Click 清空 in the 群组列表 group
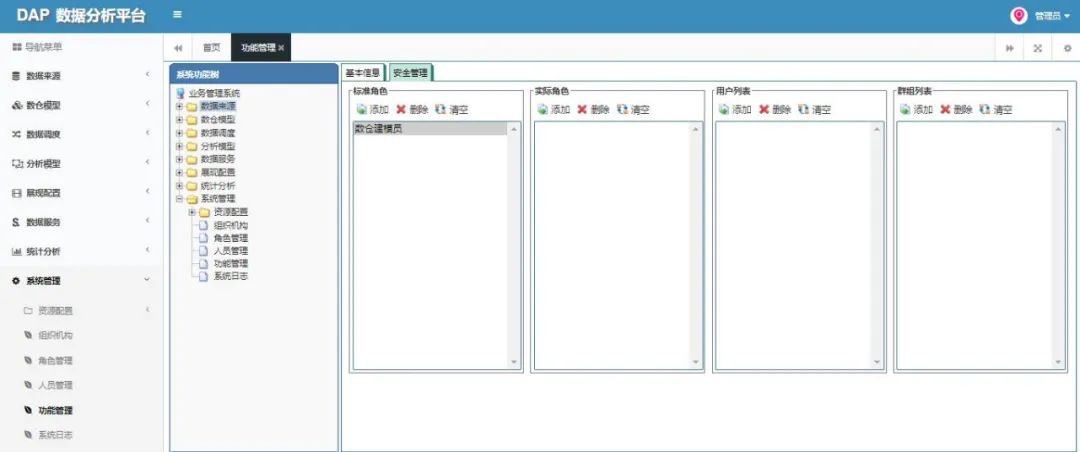Viewport: 1080px width, 452px height. pyautogui.click(x=996, y=110)
